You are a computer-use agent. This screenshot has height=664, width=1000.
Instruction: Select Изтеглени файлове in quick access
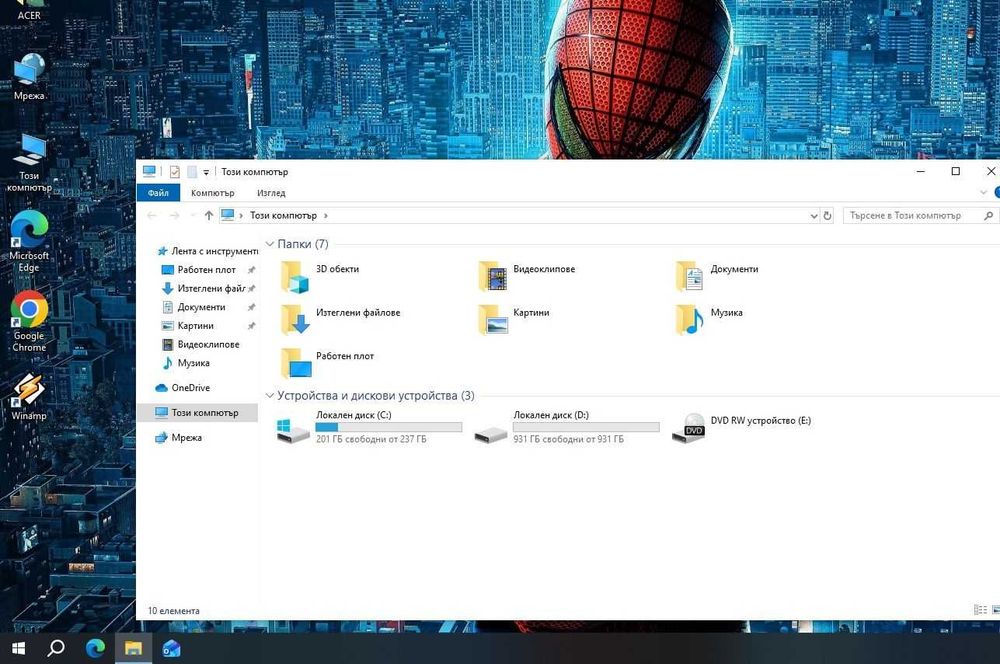(208, 288)
